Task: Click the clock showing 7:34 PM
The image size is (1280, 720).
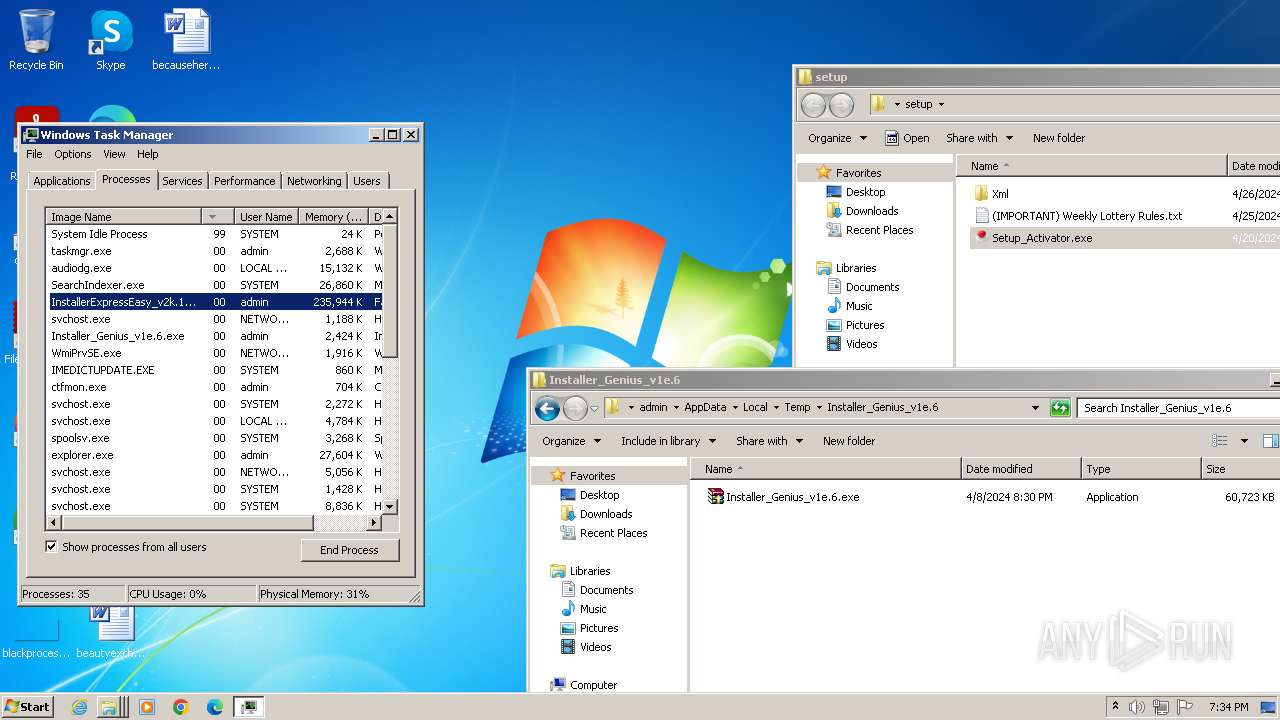Action: pos(1228,707)
